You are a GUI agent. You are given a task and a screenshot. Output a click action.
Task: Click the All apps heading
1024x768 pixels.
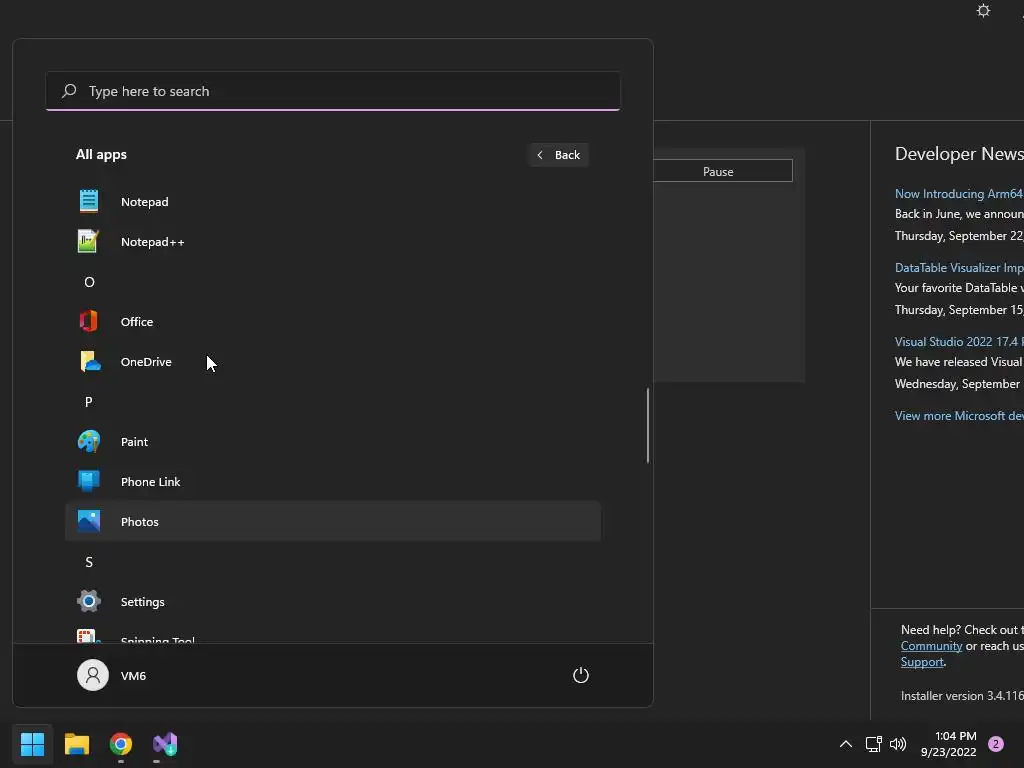pos(101,154)
